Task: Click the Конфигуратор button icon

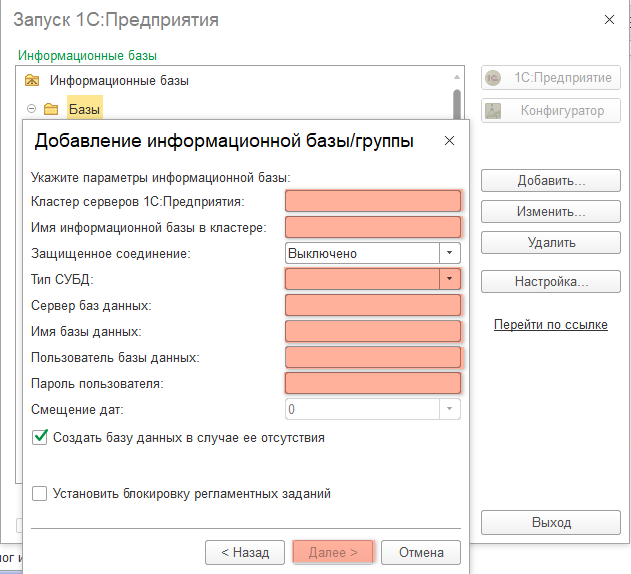Action: pos(493,111)
